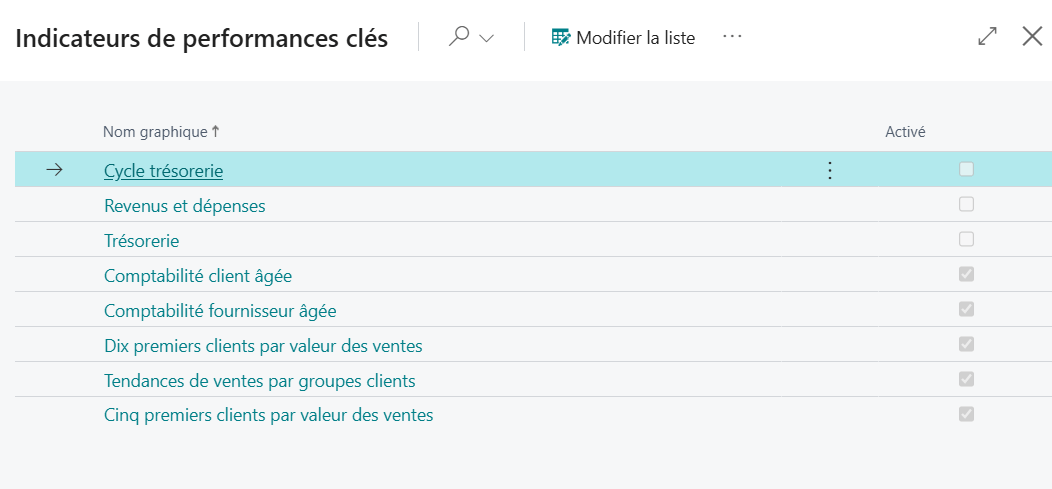Enable the Revenus et dépenses checkbox

(966, 205)
